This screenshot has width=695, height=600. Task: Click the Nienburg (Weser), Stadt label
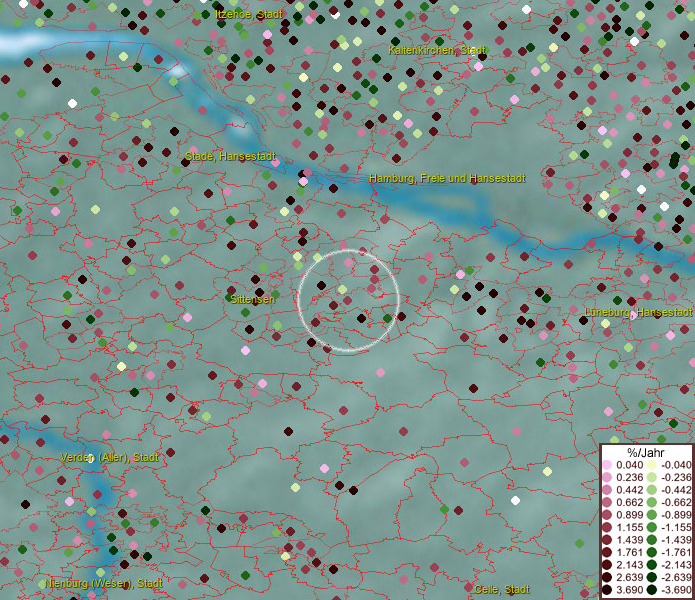tap(103, 583)
